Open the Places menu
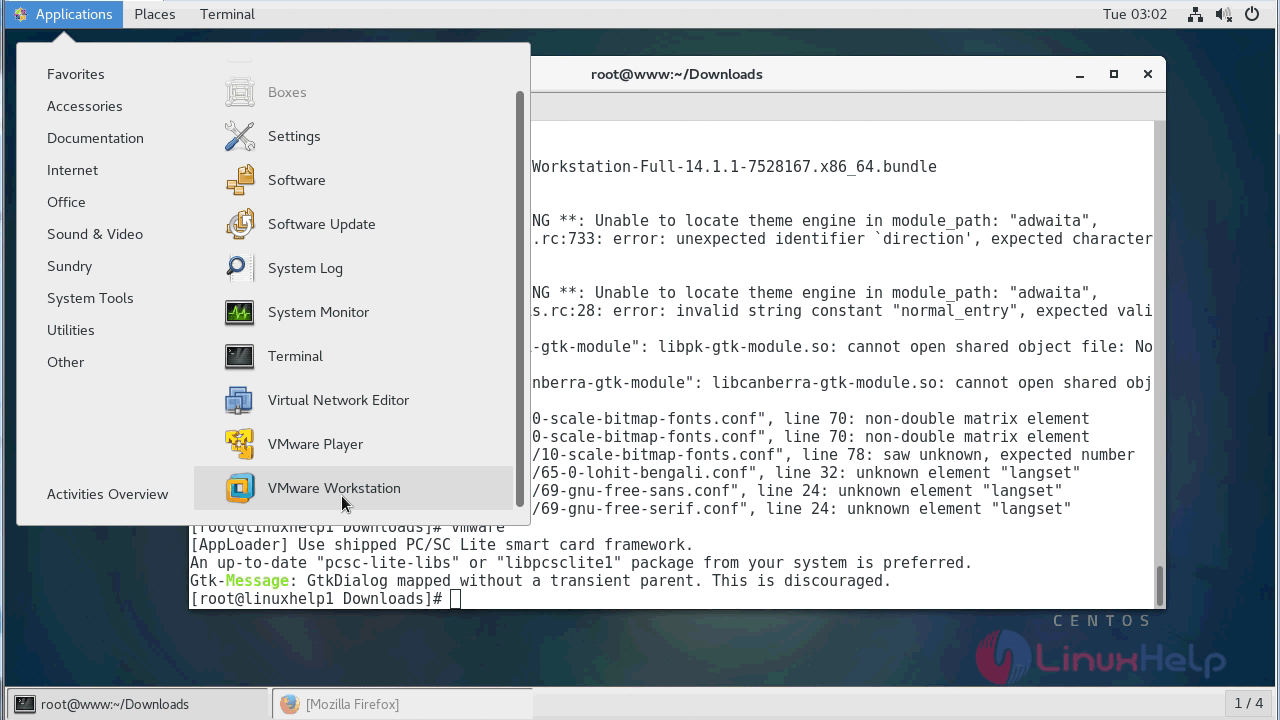The width and height of the screenshot is (1280, 720). pyautogui.click(x=155, y=14)
